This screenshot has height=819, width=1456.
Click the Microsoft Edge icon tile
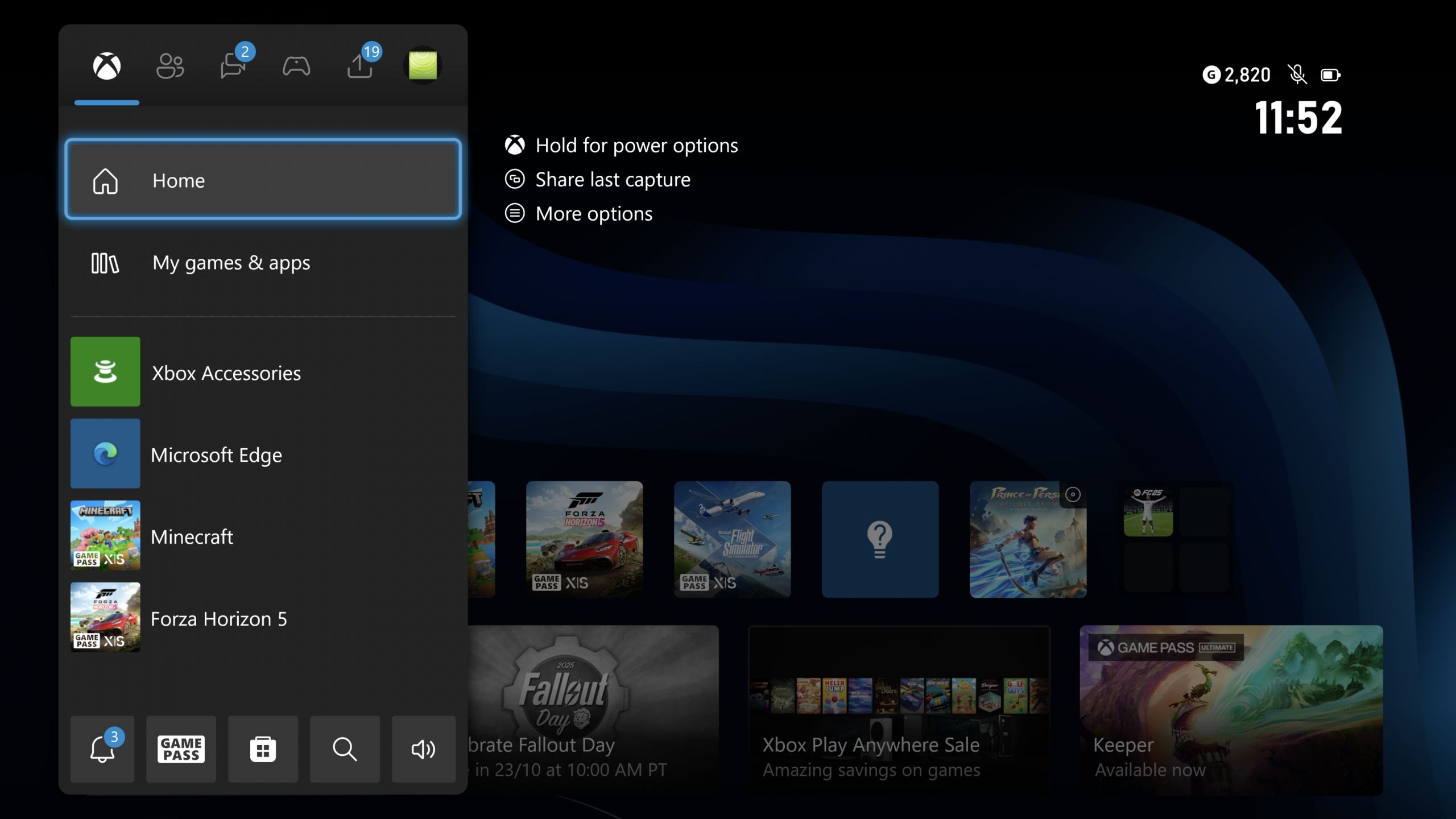(x=105, y=454)
